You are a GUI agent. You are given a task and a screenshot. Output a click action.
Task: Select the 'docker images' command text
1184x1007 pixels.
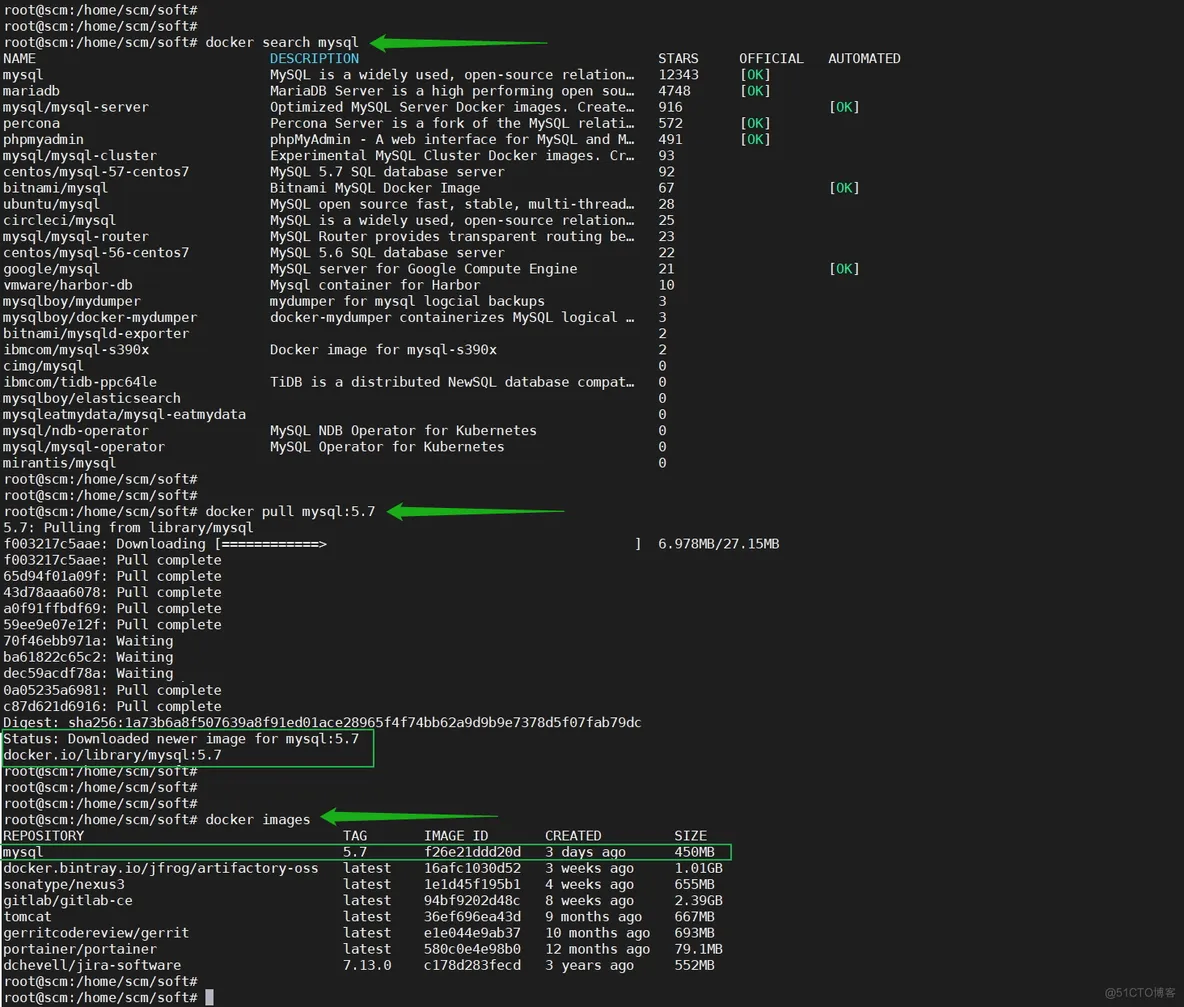coord(257,820)
